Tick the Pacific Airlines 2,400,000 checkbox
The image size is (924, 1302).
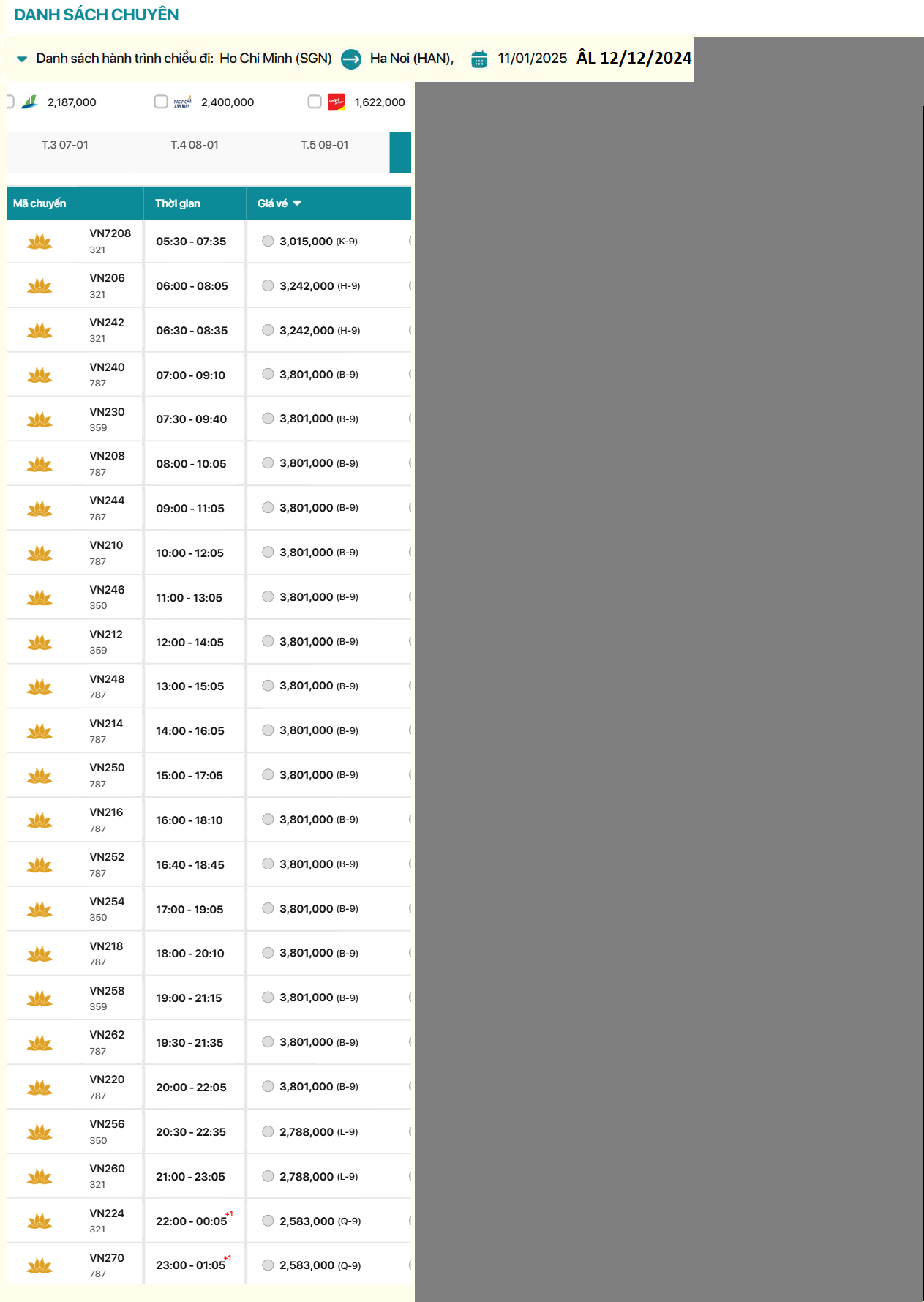pyautogui.click(x=161, y=102)
